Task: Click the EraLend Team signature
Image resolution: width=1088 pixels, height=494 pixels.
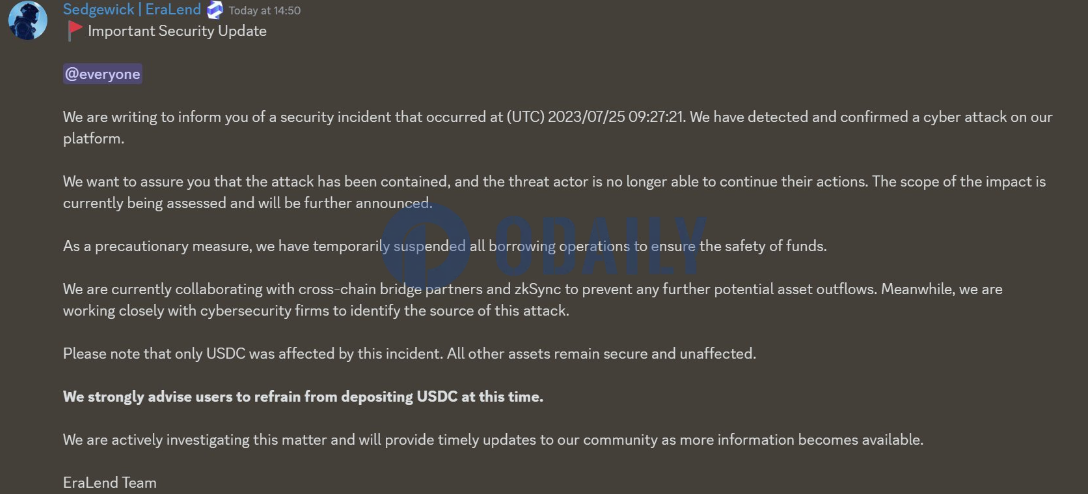Action: coord(110,483)
